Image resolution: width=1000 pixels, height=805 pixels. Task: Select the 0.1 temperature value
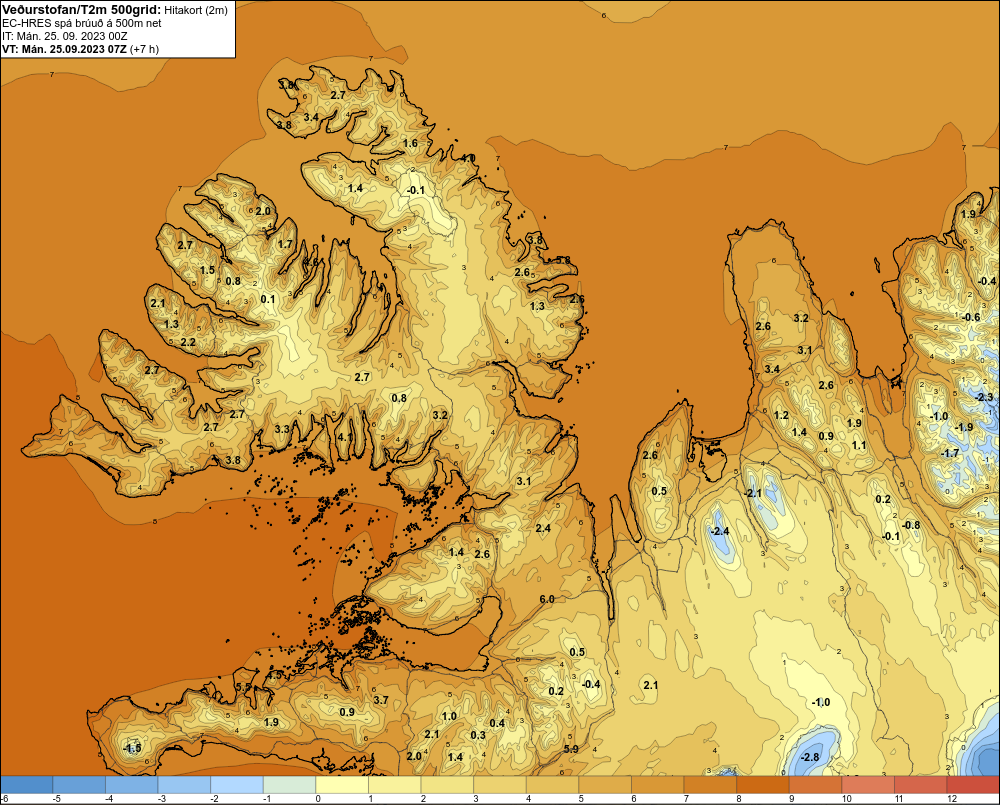(x=268, y=299)
